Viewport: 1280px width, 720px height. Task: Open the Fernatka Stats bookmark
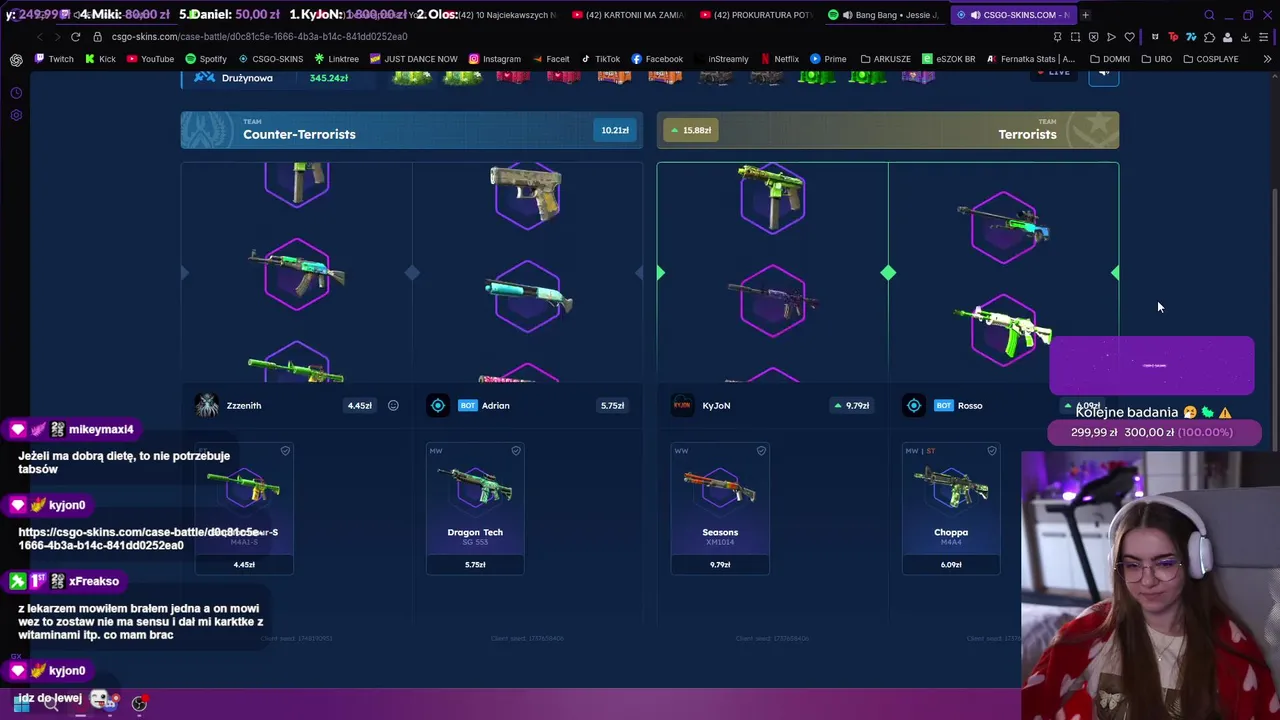pyautogui.click(x=1030, y=59)
